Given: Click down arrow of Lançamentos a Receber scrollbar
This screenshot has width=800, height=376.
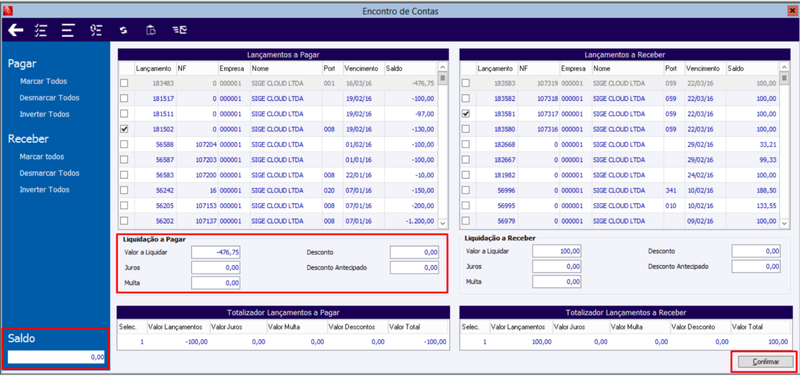Looking at the screenshot, I should coord(785,223).
